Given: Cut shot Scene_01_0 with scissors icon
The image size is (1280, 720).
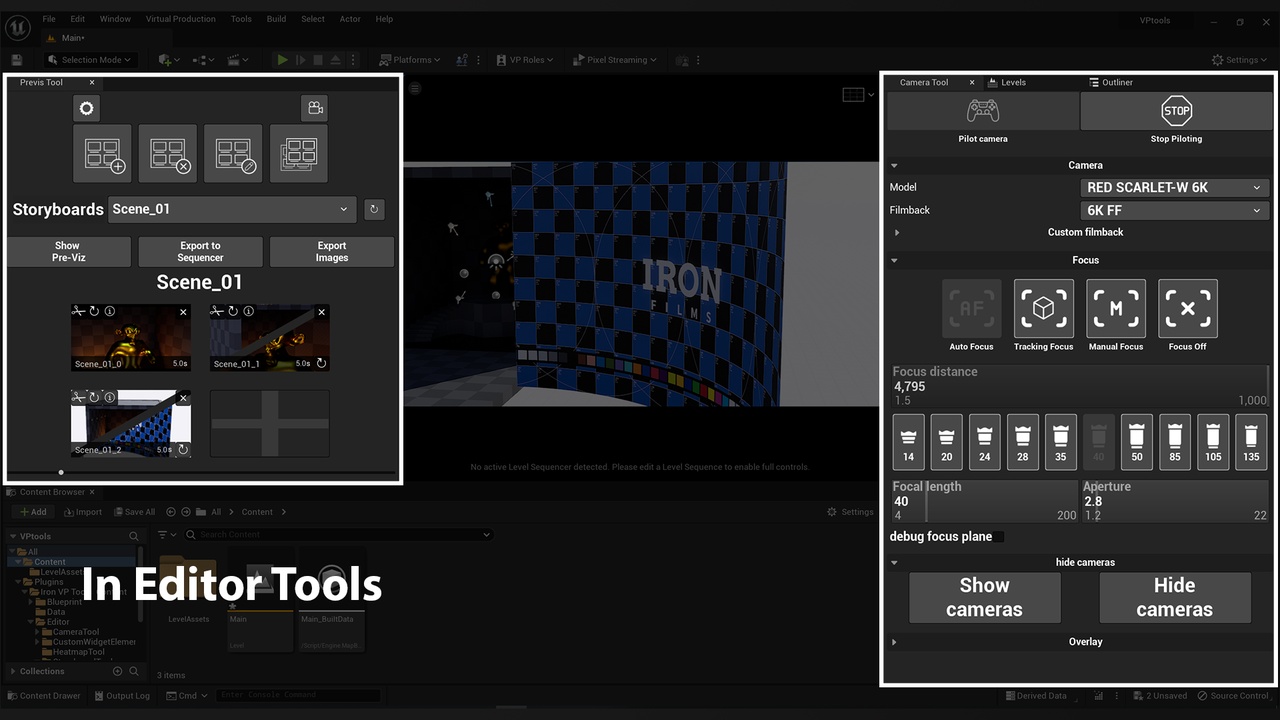Looking at the screenshot, I should point(79,312).
